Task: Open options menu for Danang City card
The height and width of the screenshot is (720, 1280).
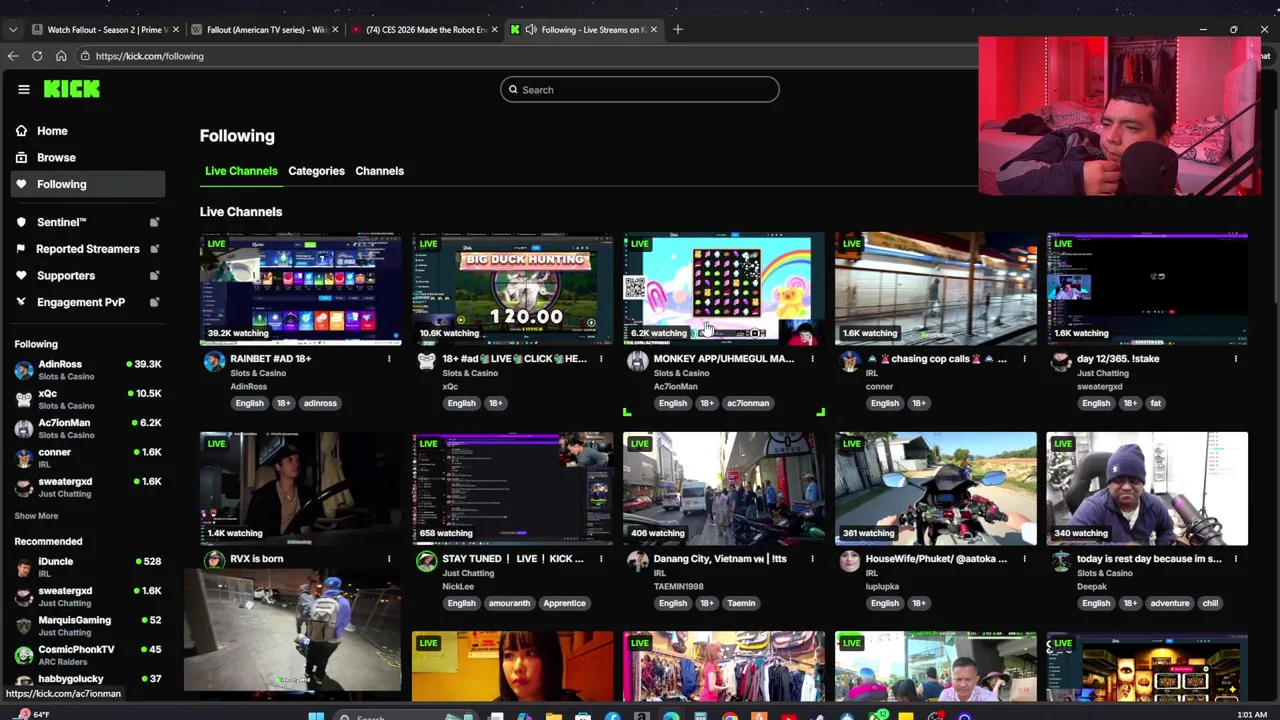Action: [x=812, y=559]
